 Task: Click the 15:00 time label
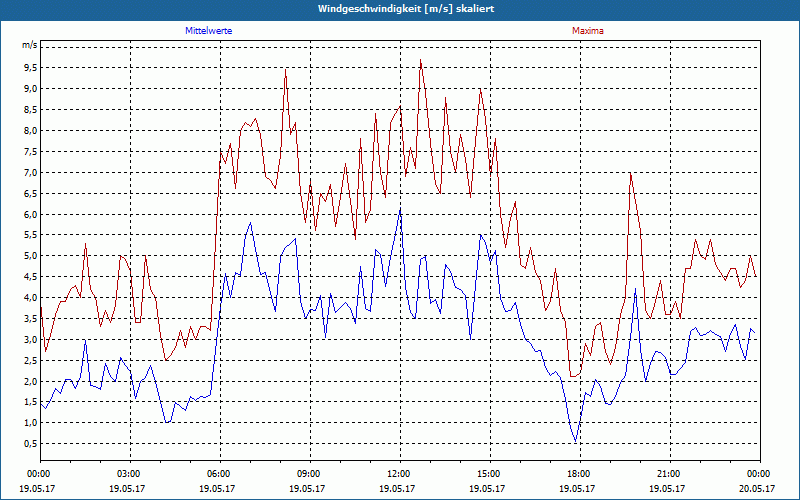490,474
